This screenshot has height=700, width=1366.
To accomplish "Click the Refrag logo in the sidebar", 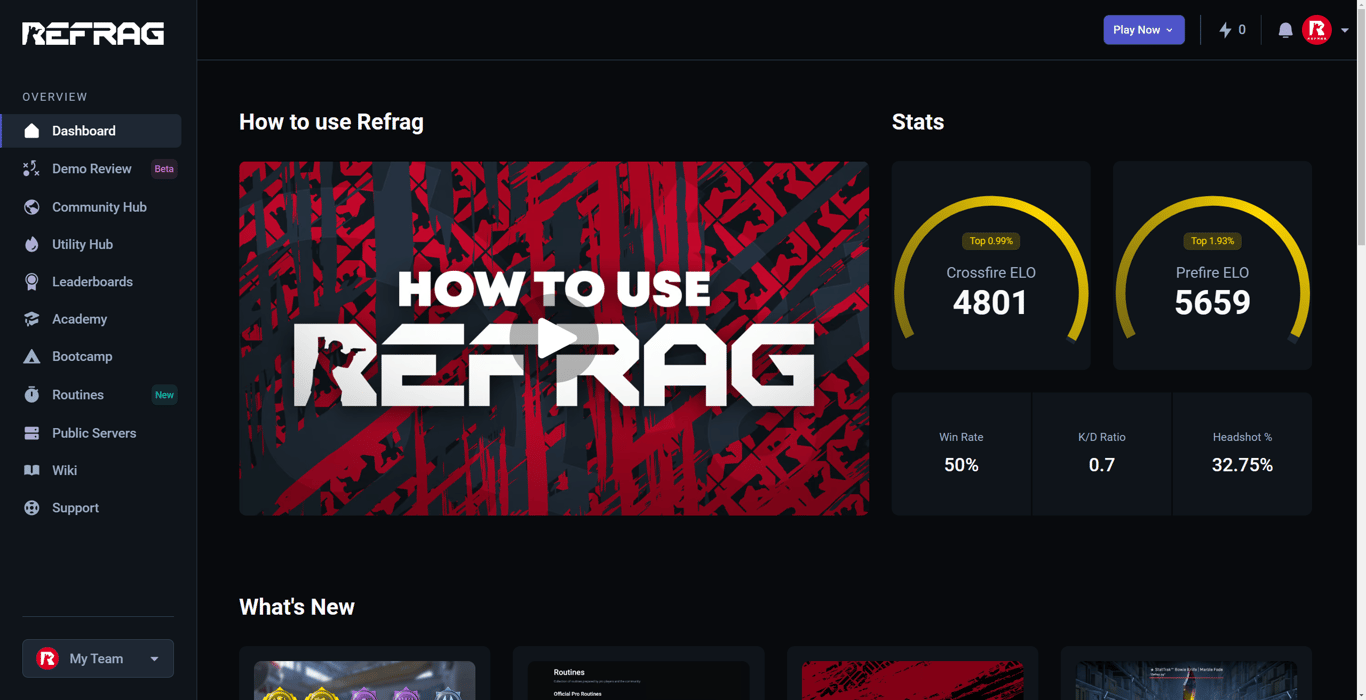I will click(x=93, y=34).
